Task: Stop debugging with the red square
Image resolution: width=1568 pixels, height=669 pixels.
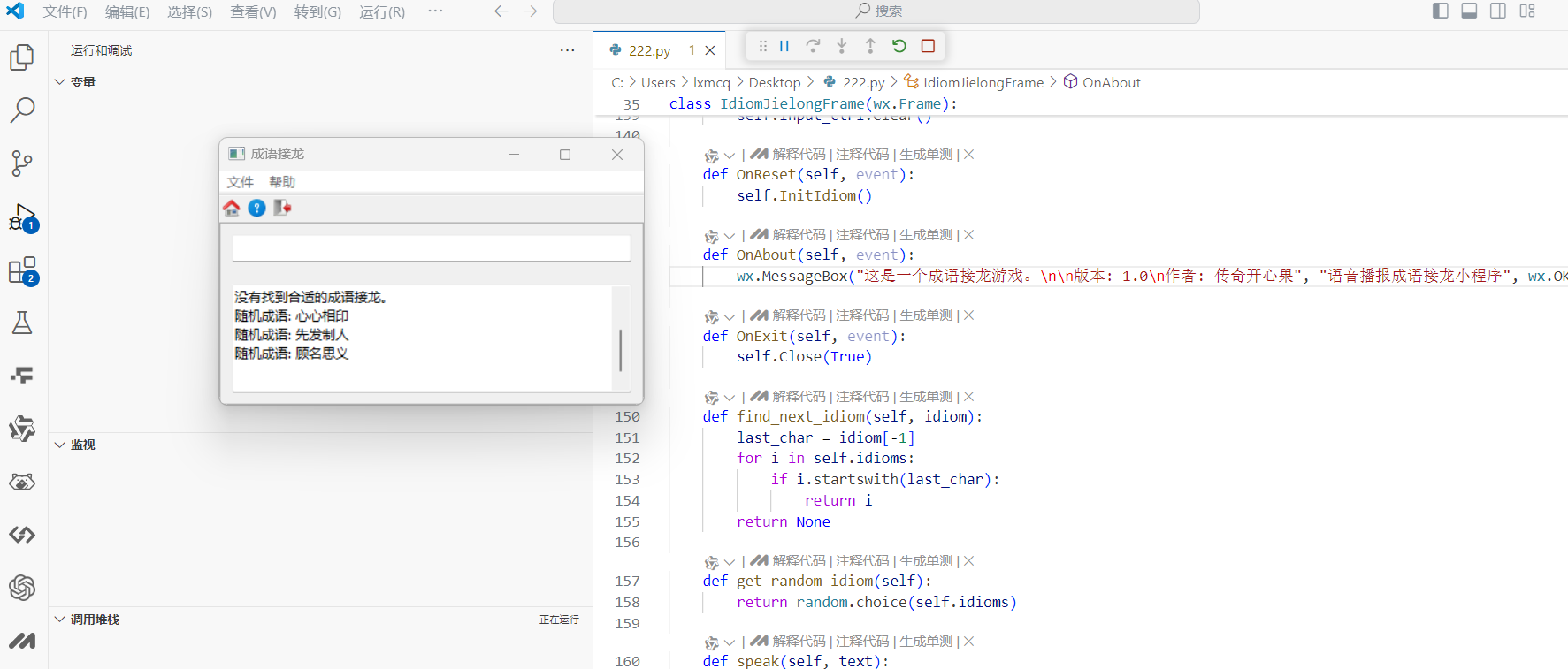Action: click(x=928, y=46)
